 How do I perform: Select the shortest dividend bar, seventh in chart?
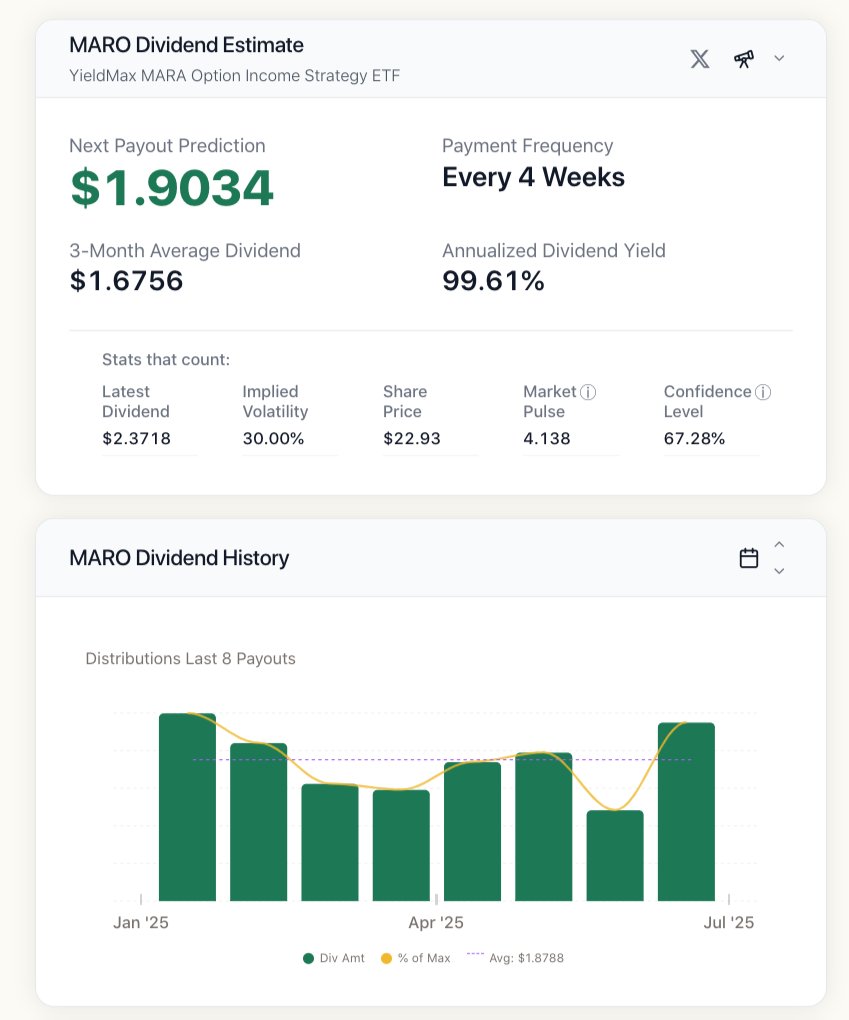click(x=615, y=855)
